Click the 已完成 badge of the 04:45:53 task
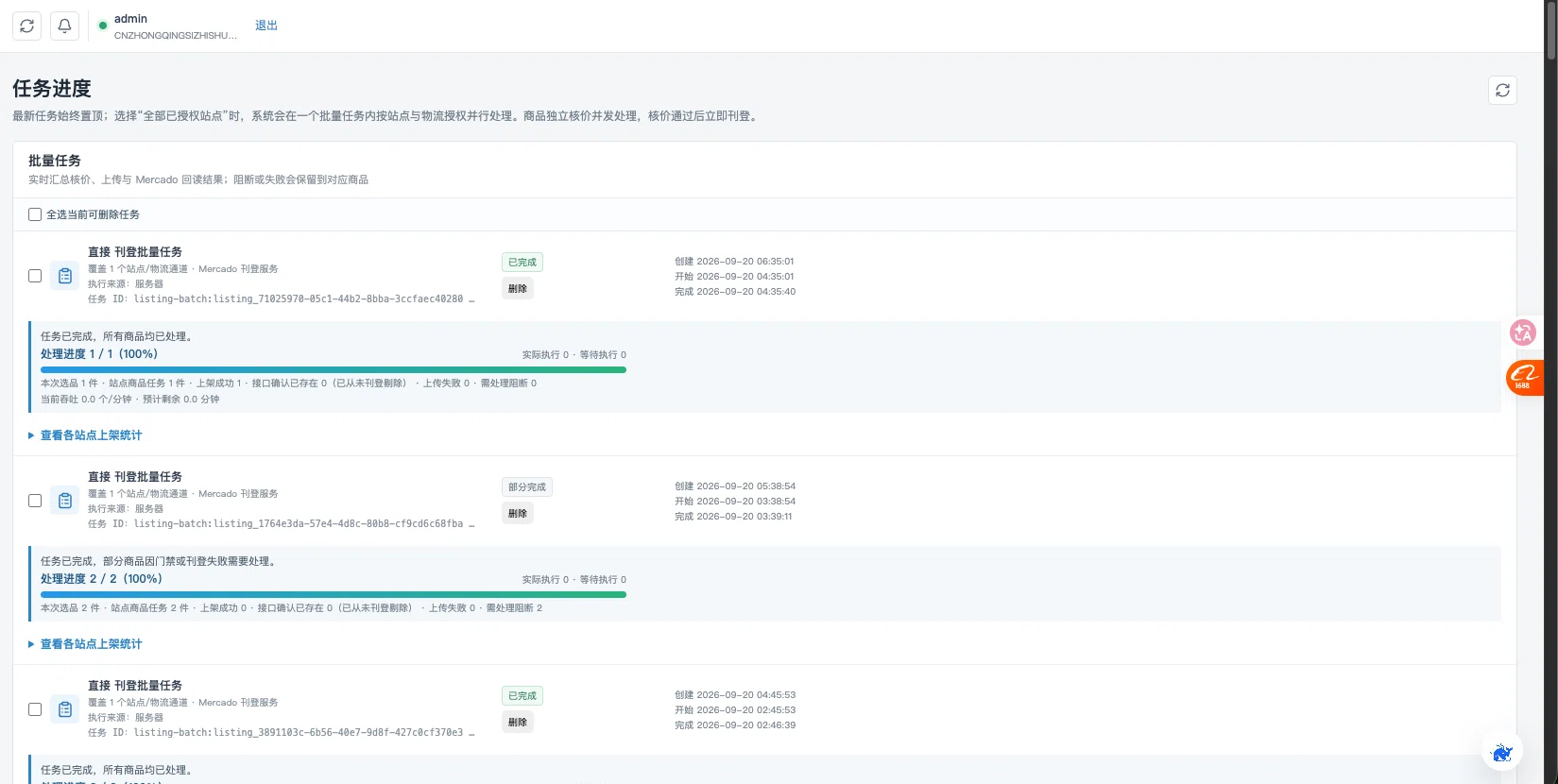Image resolution: width=1558 pixels, height=784 pixels. click(x=522, y=696)
